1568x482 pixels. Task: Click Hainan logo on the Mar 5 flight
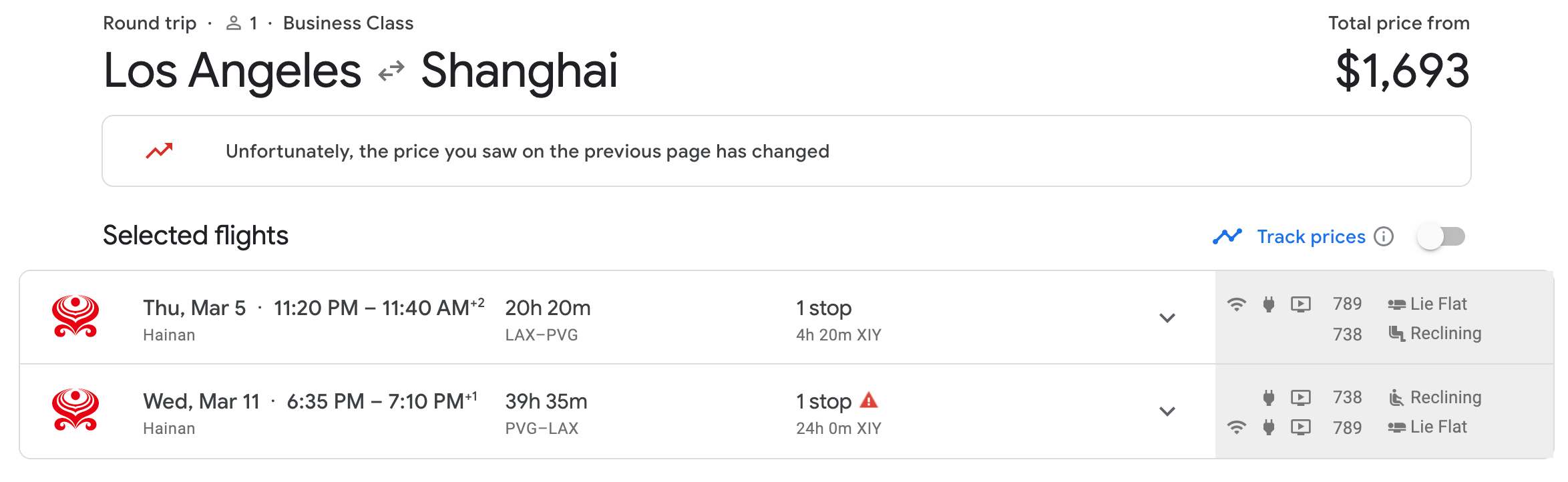[75, 317]
